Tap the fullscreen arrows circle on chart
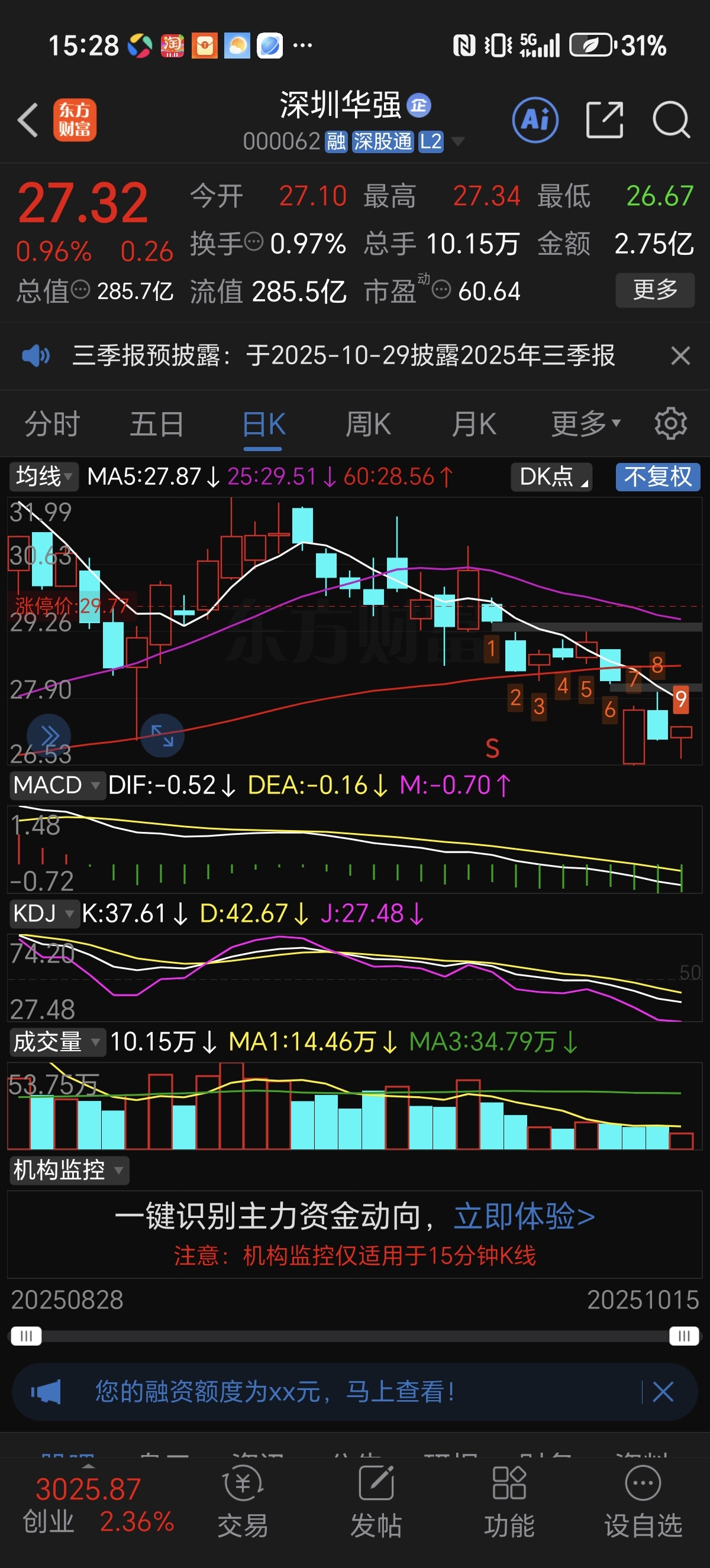 pos(162,736)
